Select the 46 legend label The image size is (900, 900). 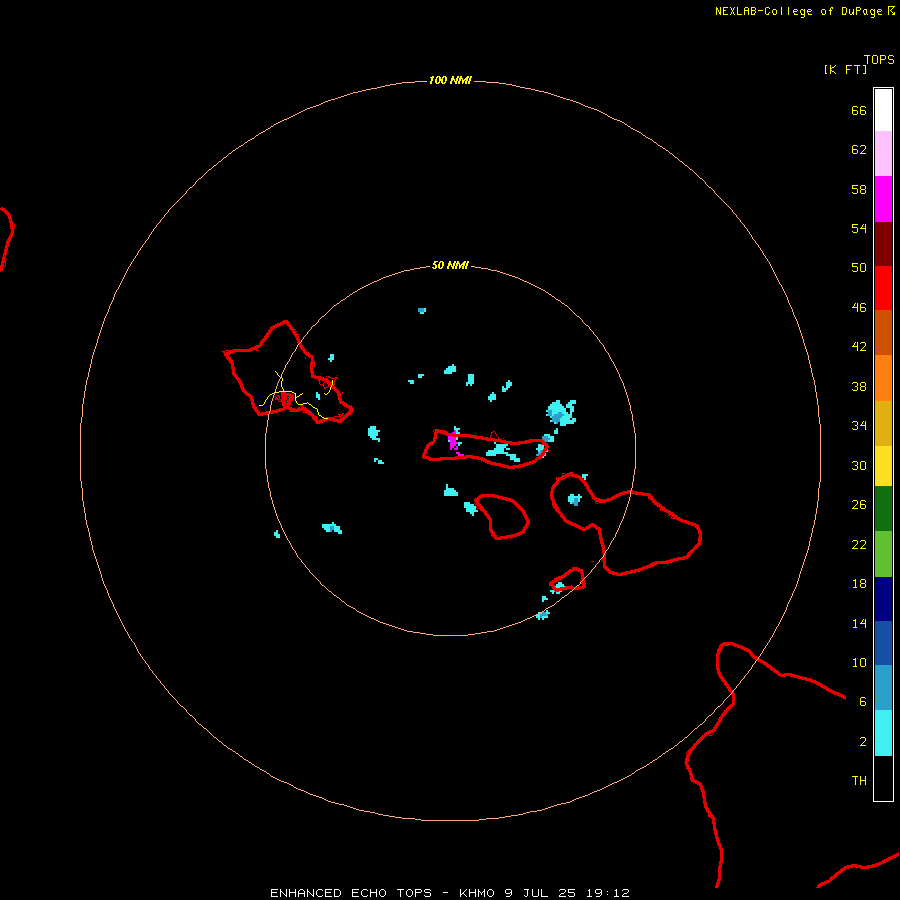(859, 307)
